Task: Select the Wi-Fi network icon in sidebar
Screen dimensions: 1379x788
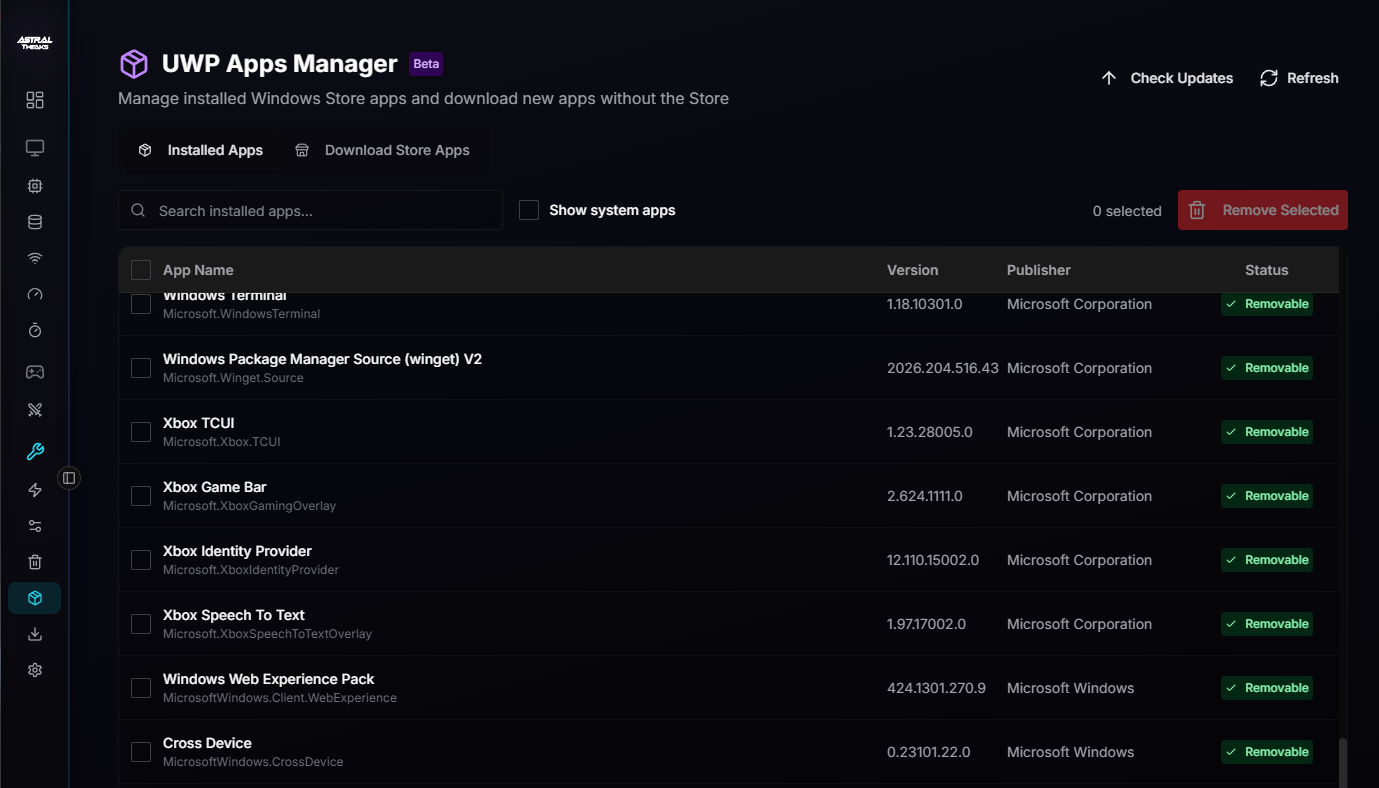Action: tap(35, 258)
